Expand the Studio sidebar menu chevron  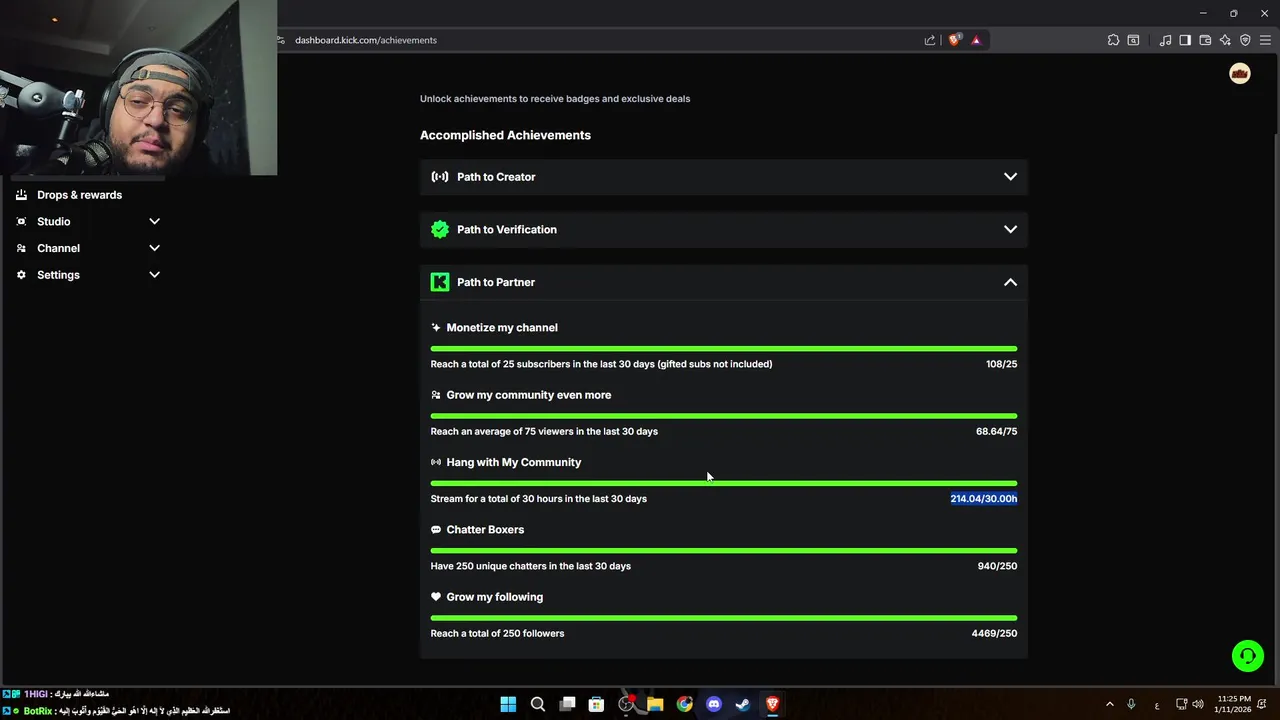[x=154, y=221]
